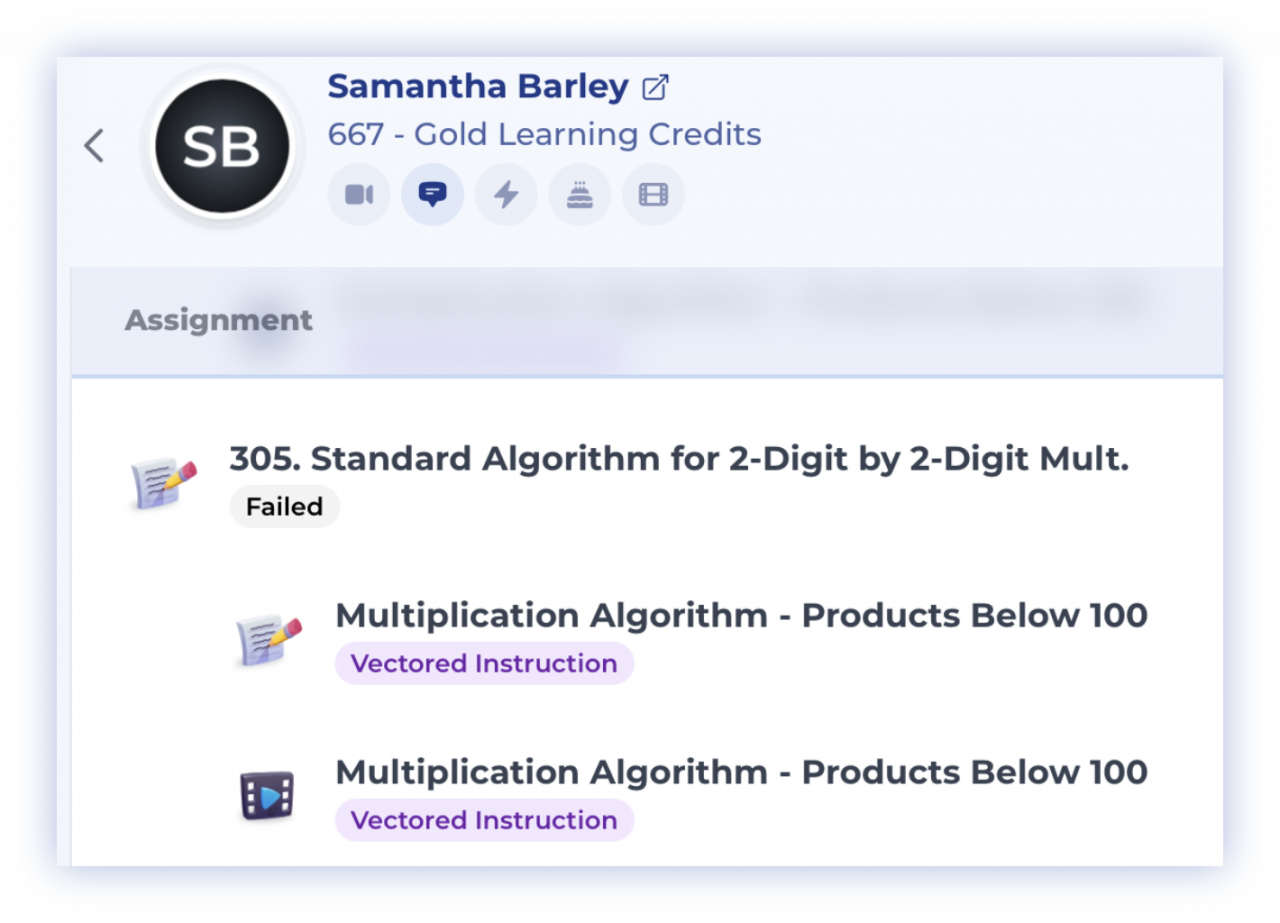Go back using the left chevron
1280x923 pixels.
tap(94, 146)
